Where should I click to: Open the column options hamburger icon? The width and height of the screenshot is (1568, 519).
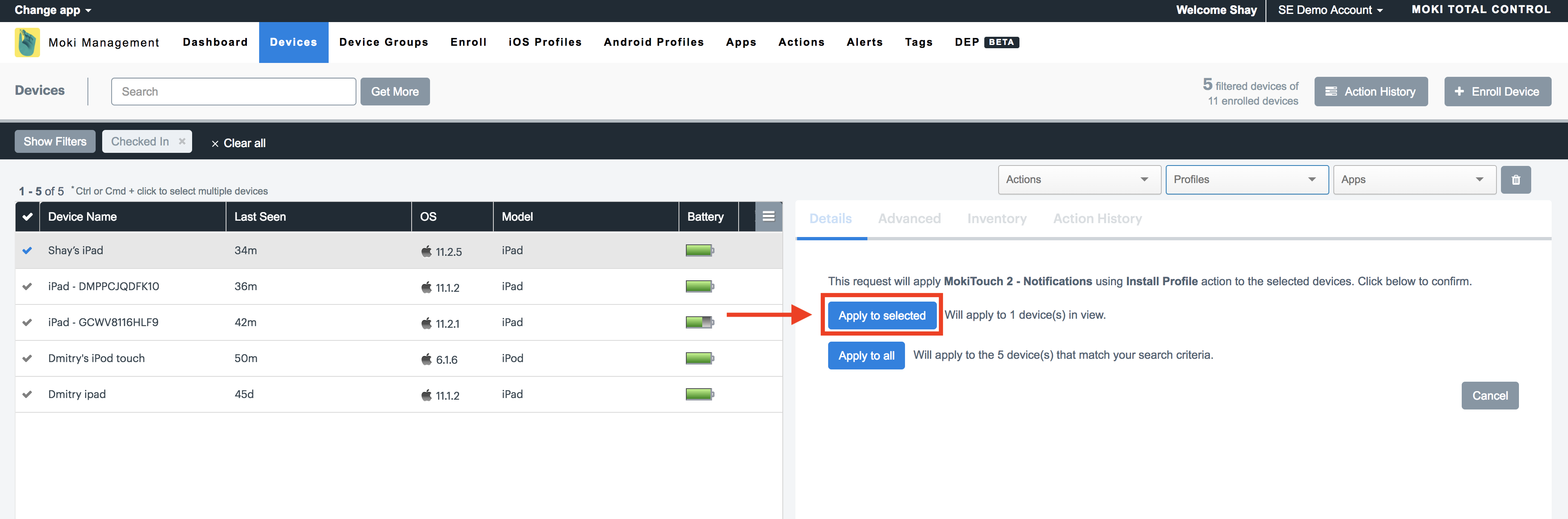[x=768, y=217]
